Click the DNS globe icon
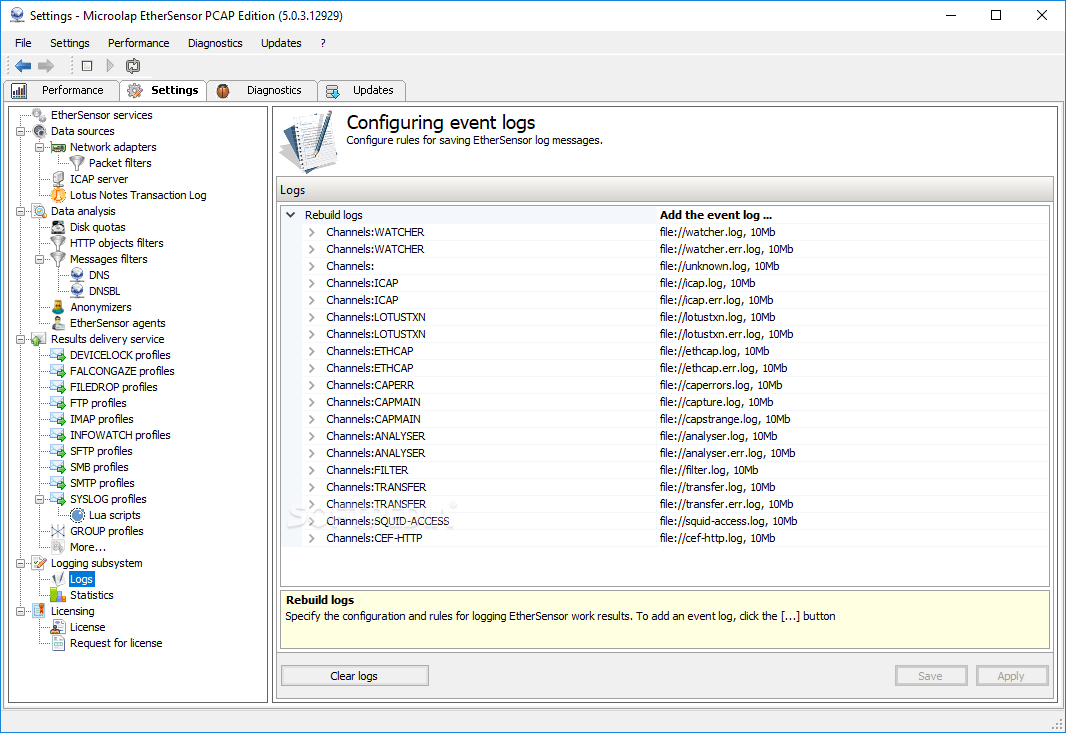Image resolution: width=1066 pixels, height=733 pixels. click(x=78, y=275)
